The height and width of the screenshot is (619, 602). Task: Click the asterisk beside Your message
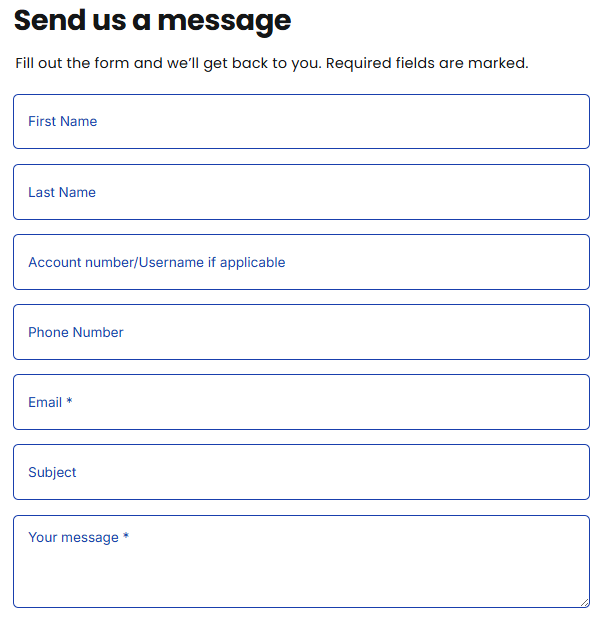tap(126, 537)
